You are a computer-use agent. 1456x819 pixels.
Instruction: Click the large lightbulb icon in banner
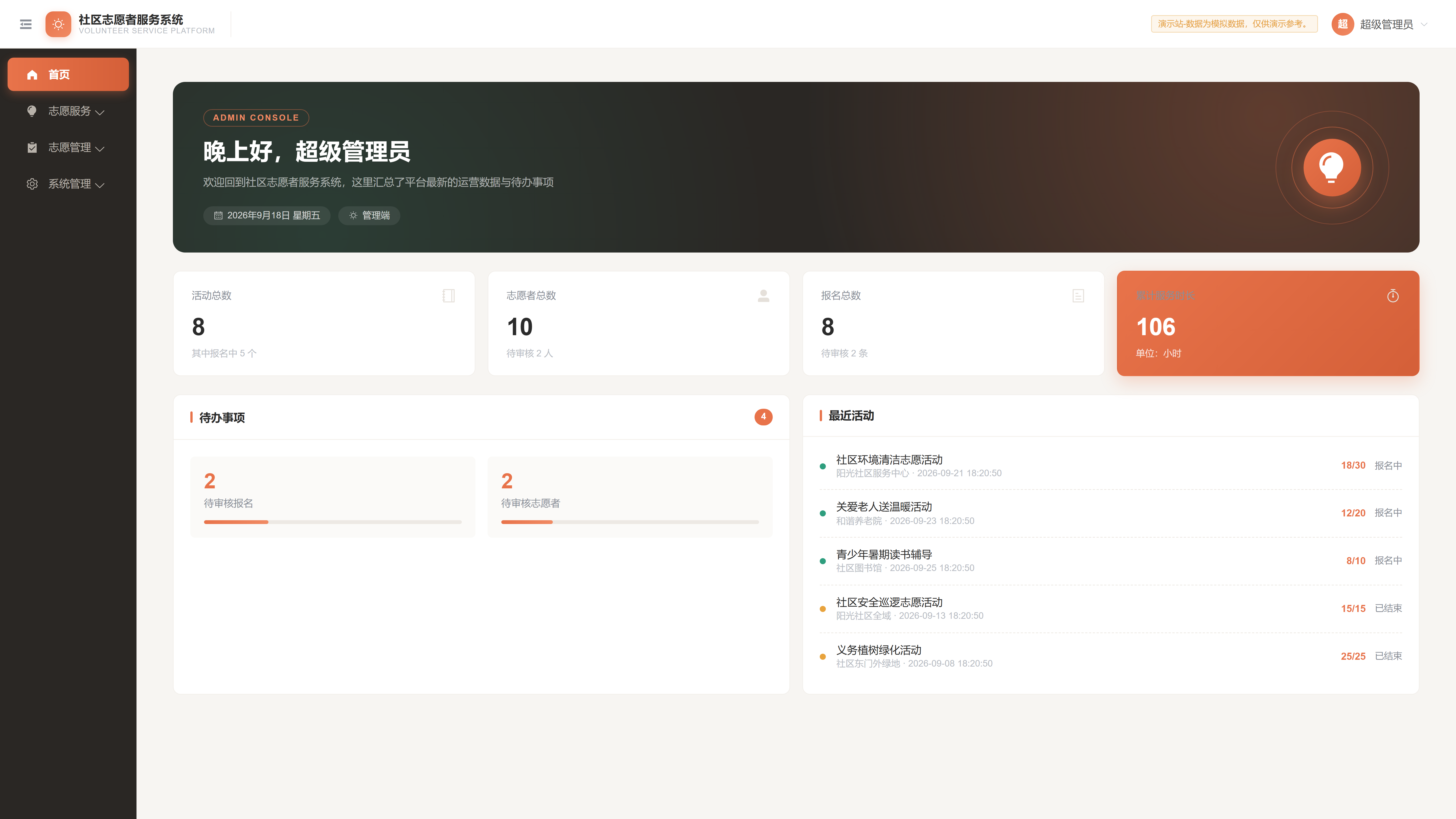(x=1332, y=167)
